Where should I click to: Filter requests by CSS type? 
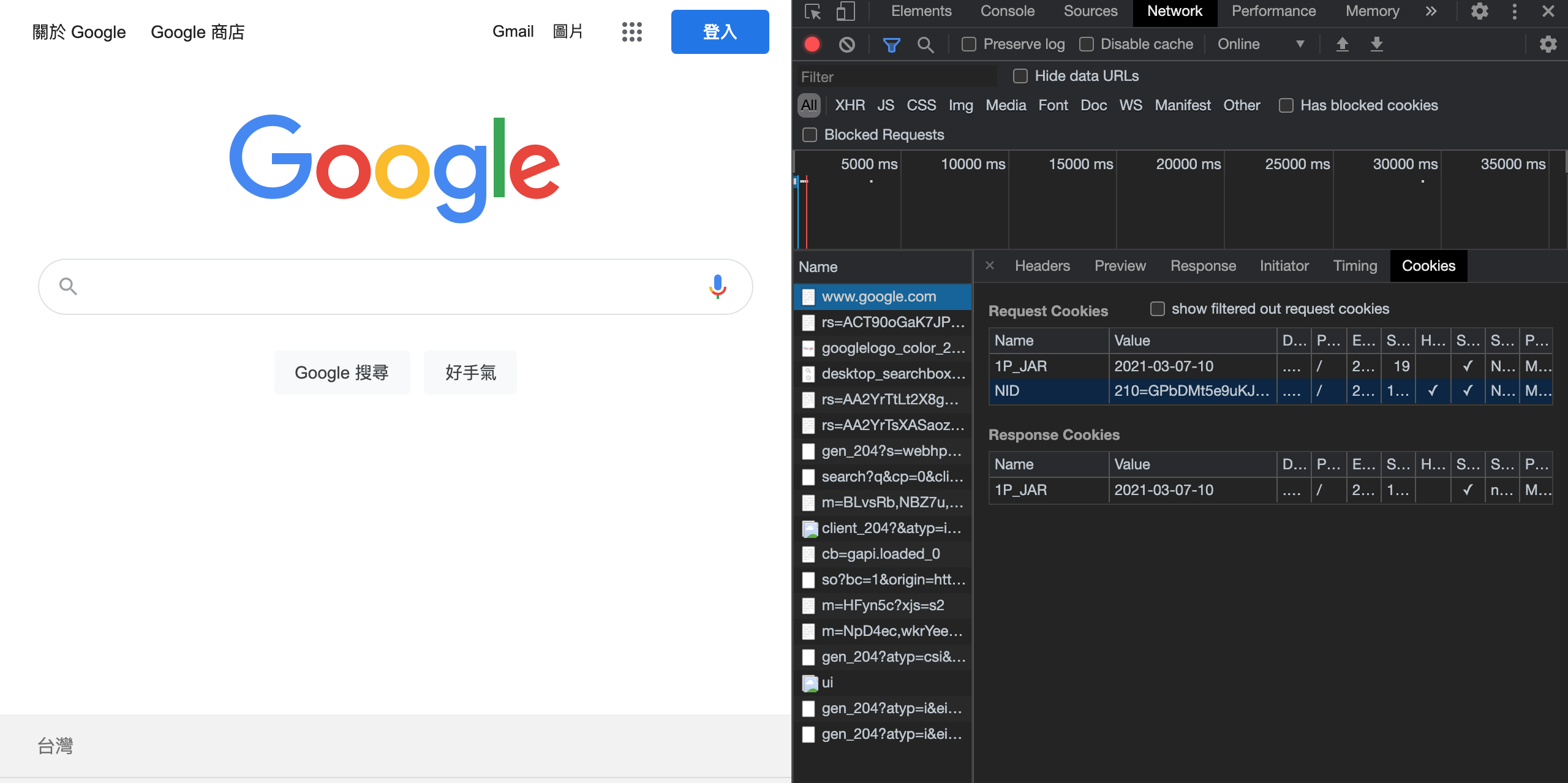pyautogui.click(x=921, y=105)
